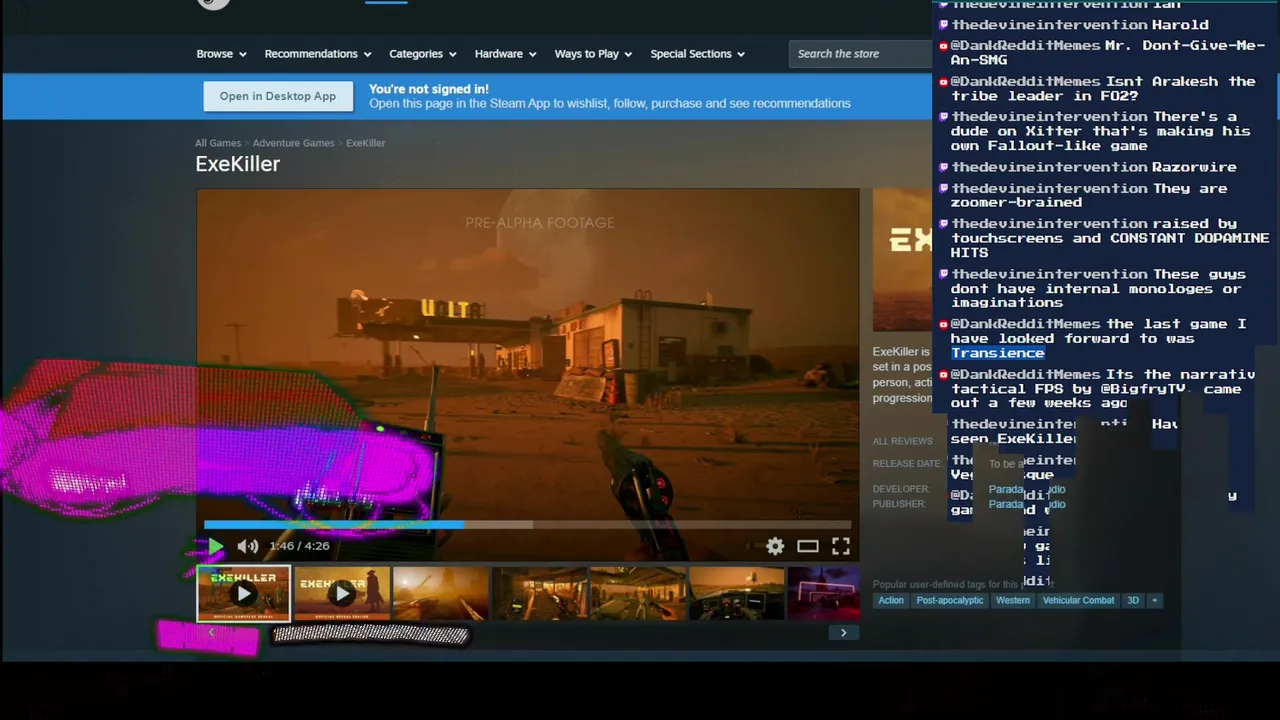
Task: Select the fifth screenshot thumbnail
Action: tap(637, 594)
